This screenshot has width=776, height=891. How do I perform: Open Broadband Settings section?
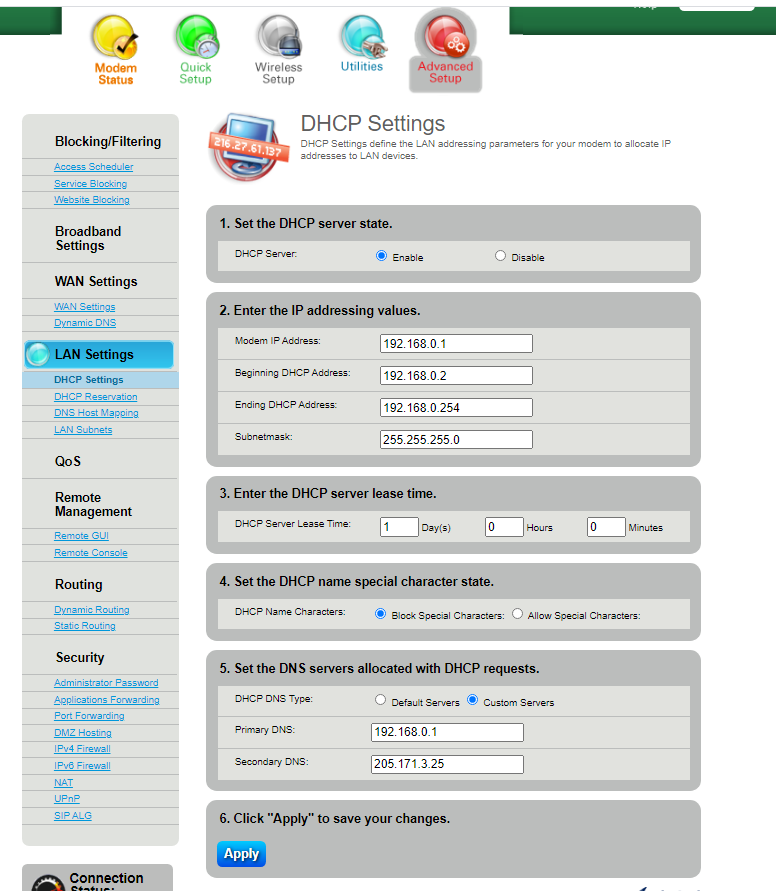88,239
